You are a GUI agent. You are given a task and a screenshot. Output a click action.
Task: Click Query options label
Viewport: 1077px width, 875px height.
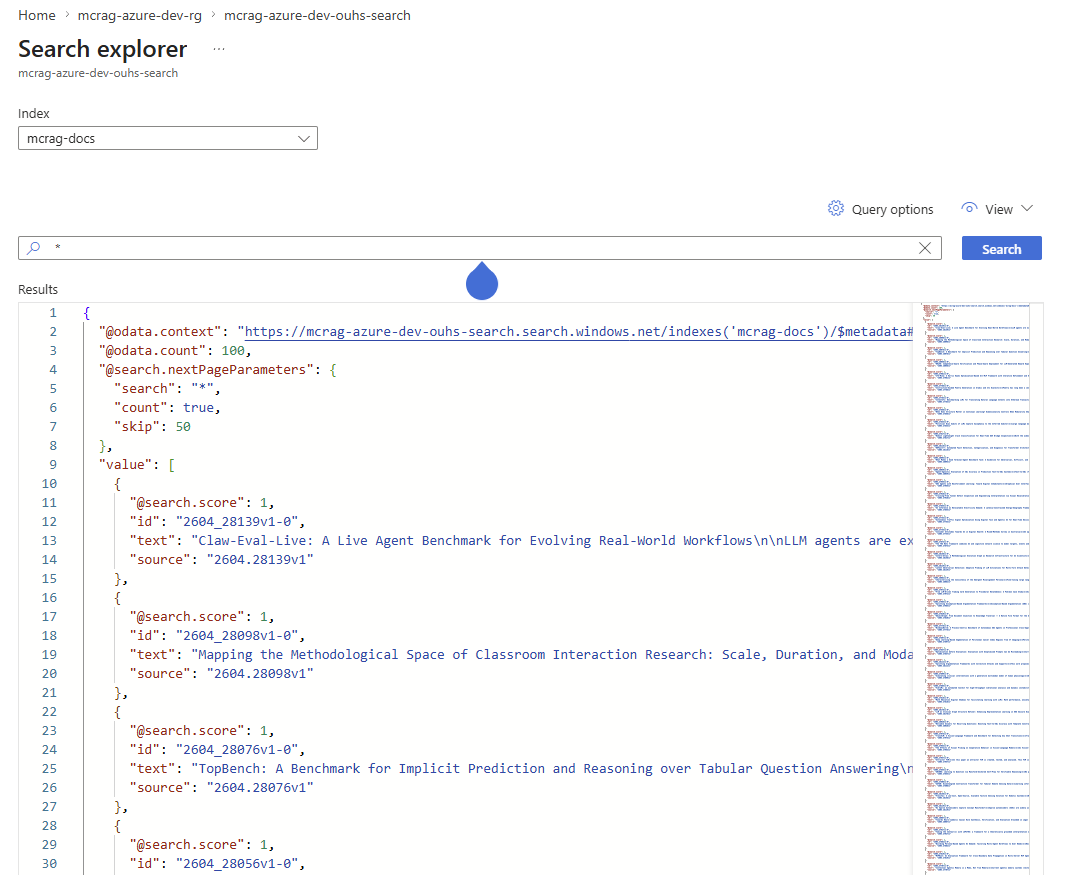pyautogui.click(x=892, y=209)
